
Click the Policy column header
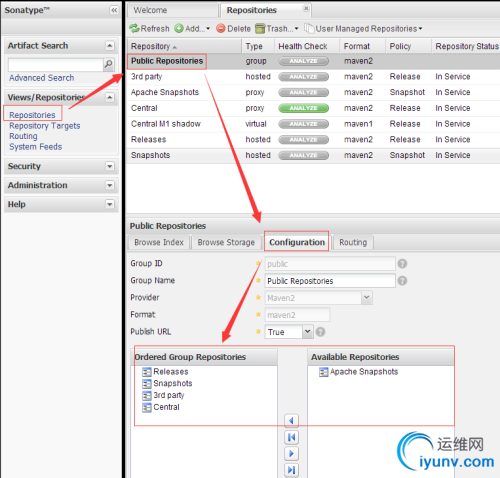[408, 46]
